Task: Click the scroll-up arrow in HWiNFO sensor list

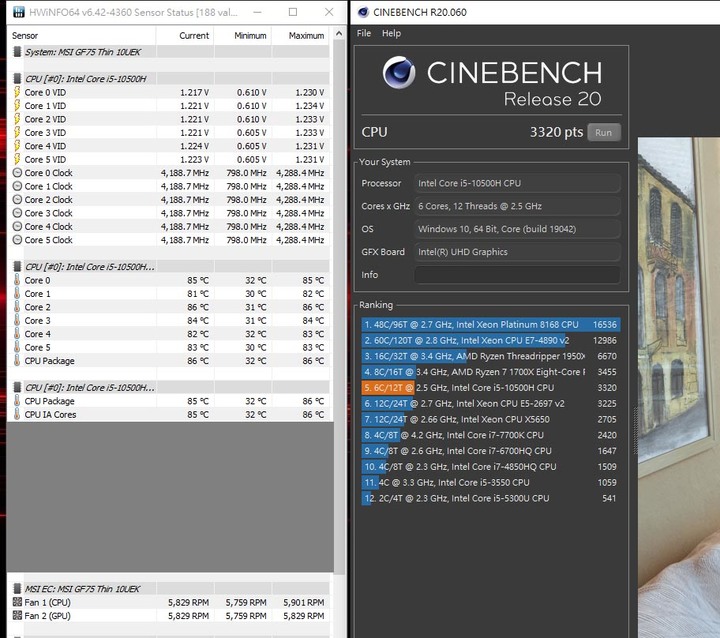Action: tap(339, 34)
